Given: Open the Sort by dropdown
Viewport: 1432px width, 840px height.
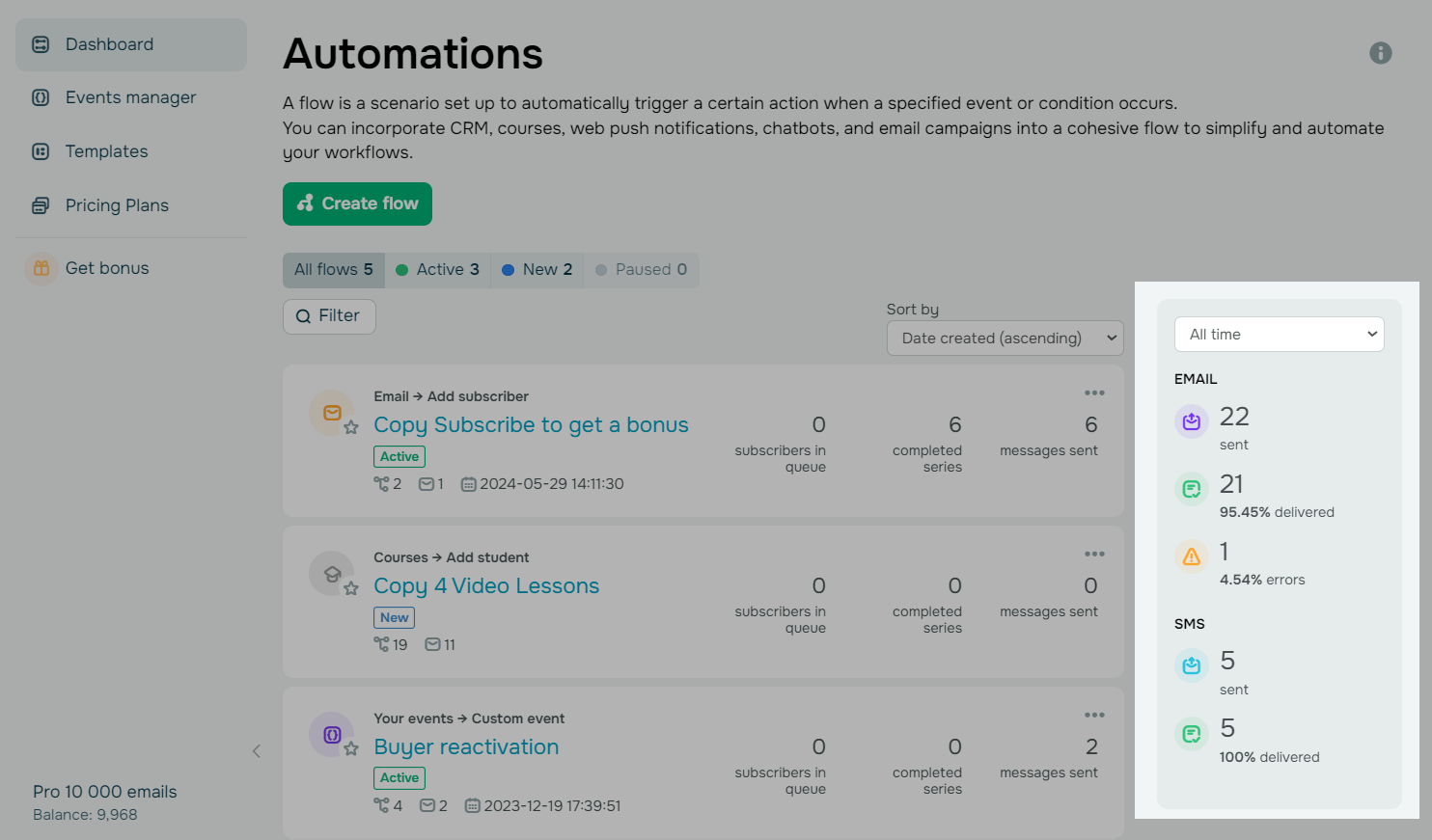Looking at the screenshot, I should coord(1005,339).
